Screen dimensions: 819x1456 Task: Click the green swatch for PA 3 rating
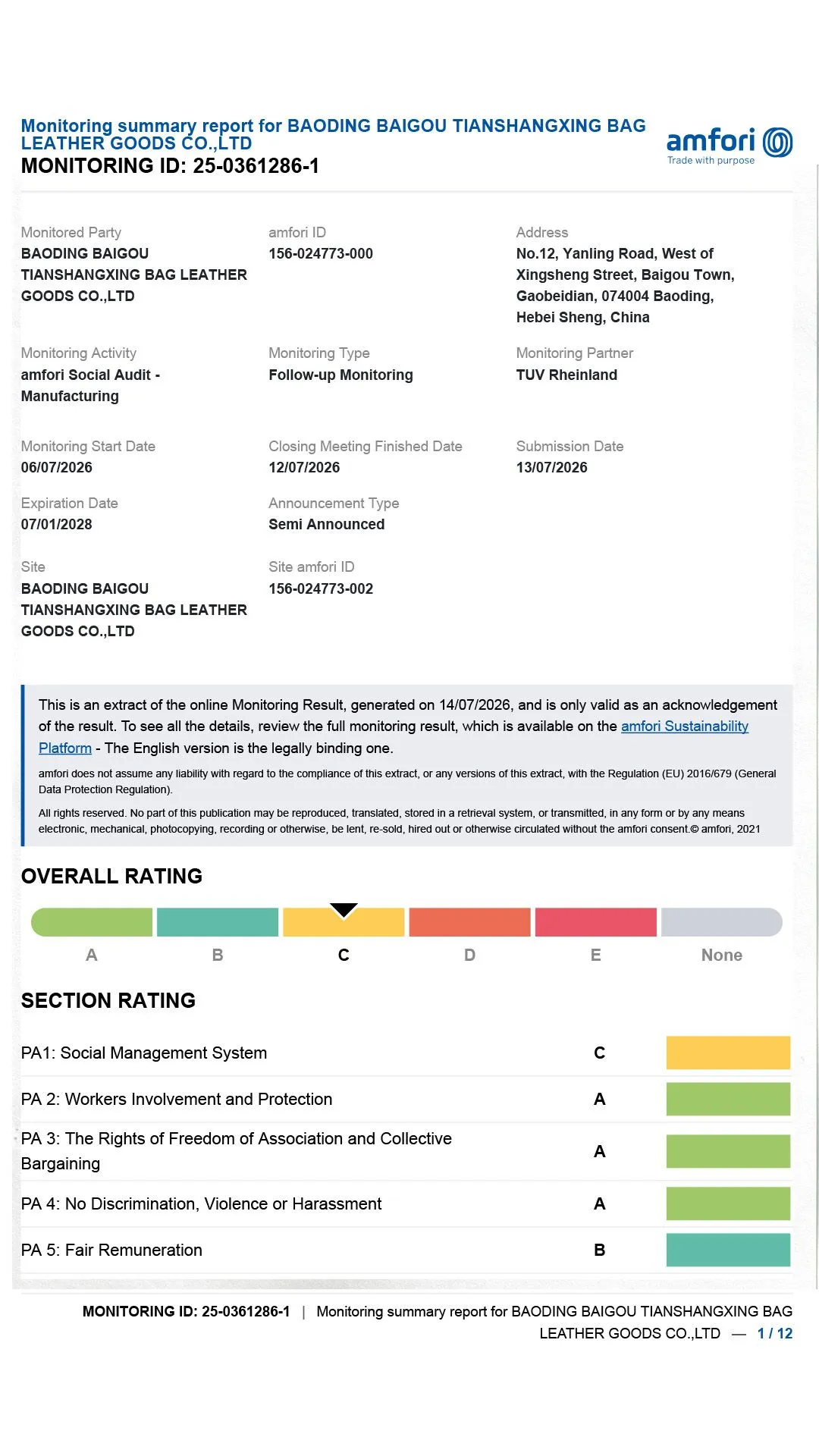pos(728,1151)
